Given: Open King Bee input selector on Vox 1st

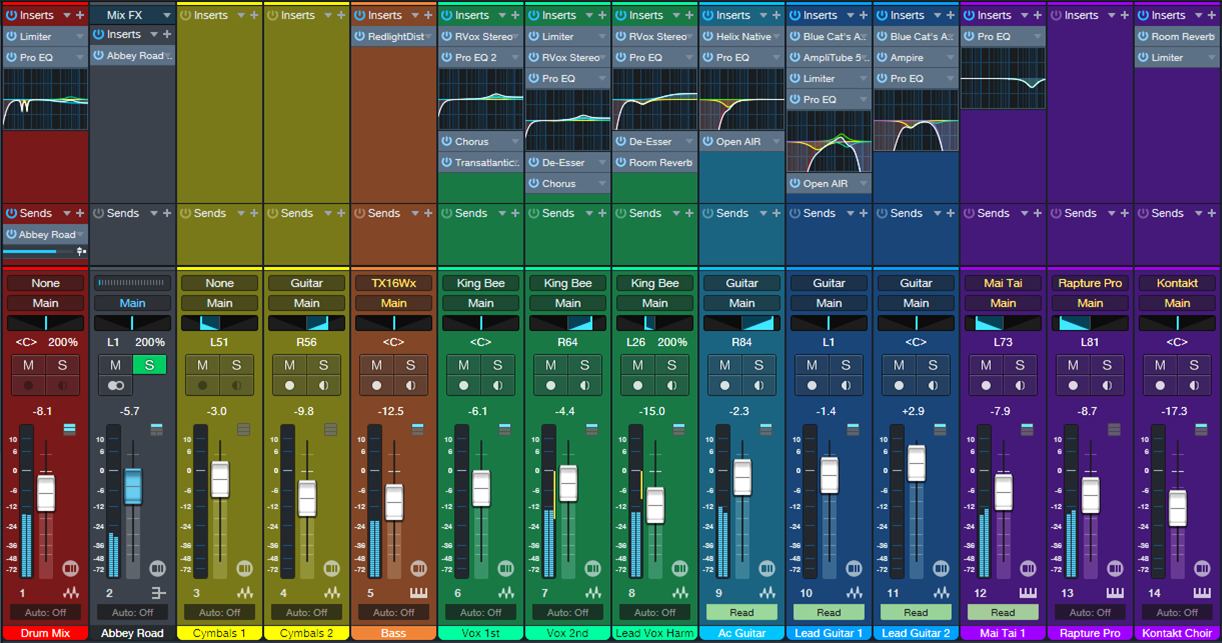Looking at the screenshot, I should point(481,283).
